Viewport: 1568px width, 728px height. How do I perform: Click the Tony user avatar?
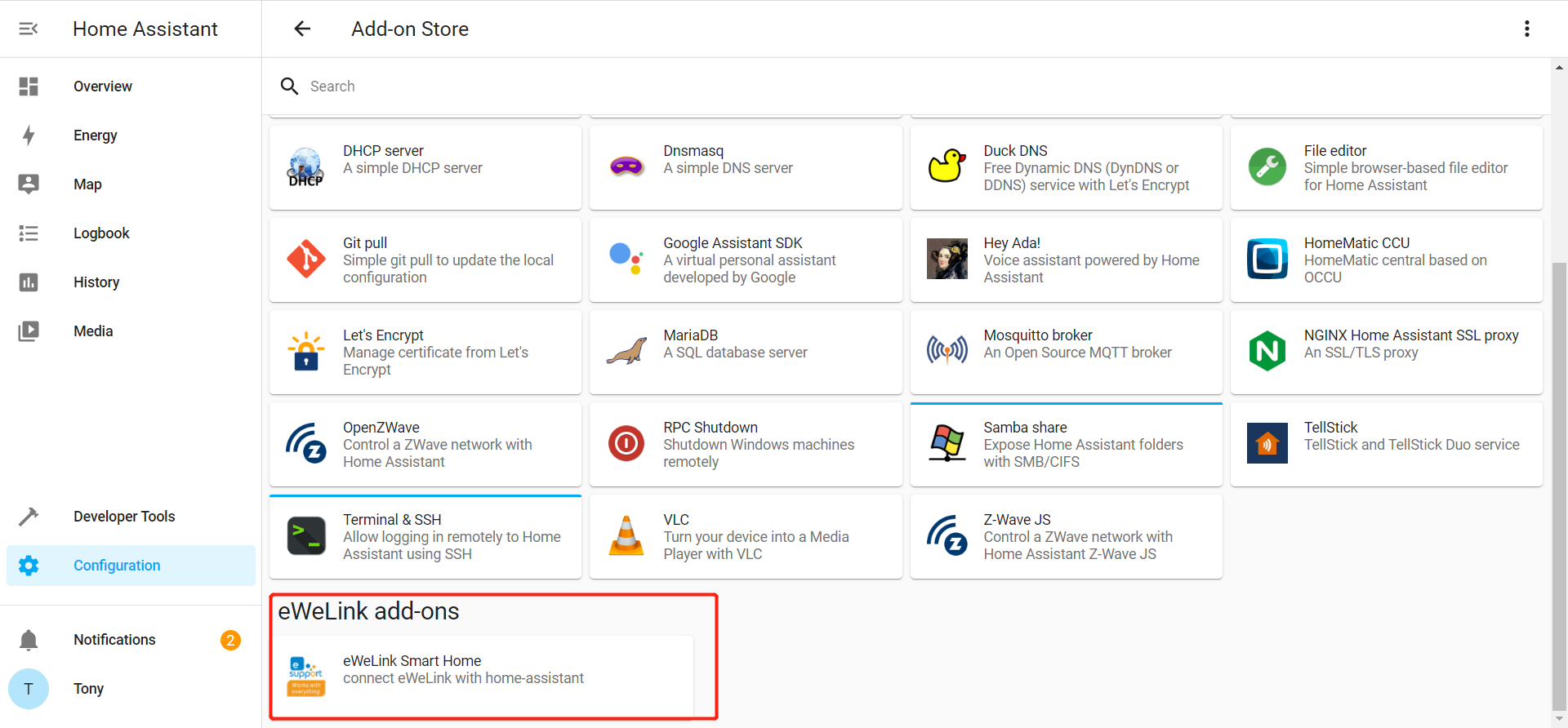pos(29,689)
